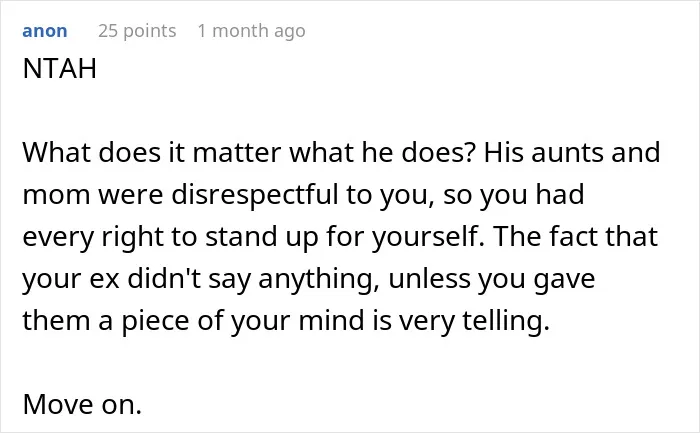
Task: Click the phrase stand up for yourself
Action: [345, 237]
